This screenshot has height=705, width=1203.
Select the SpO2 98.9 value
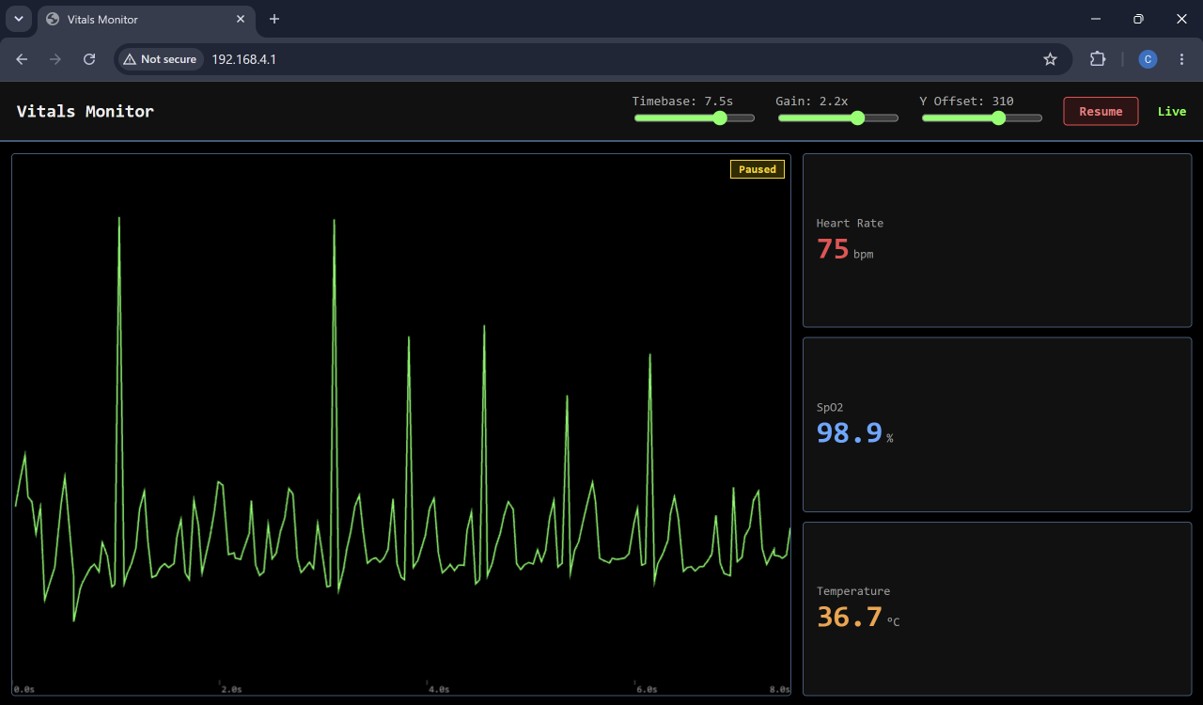(849, 432)
